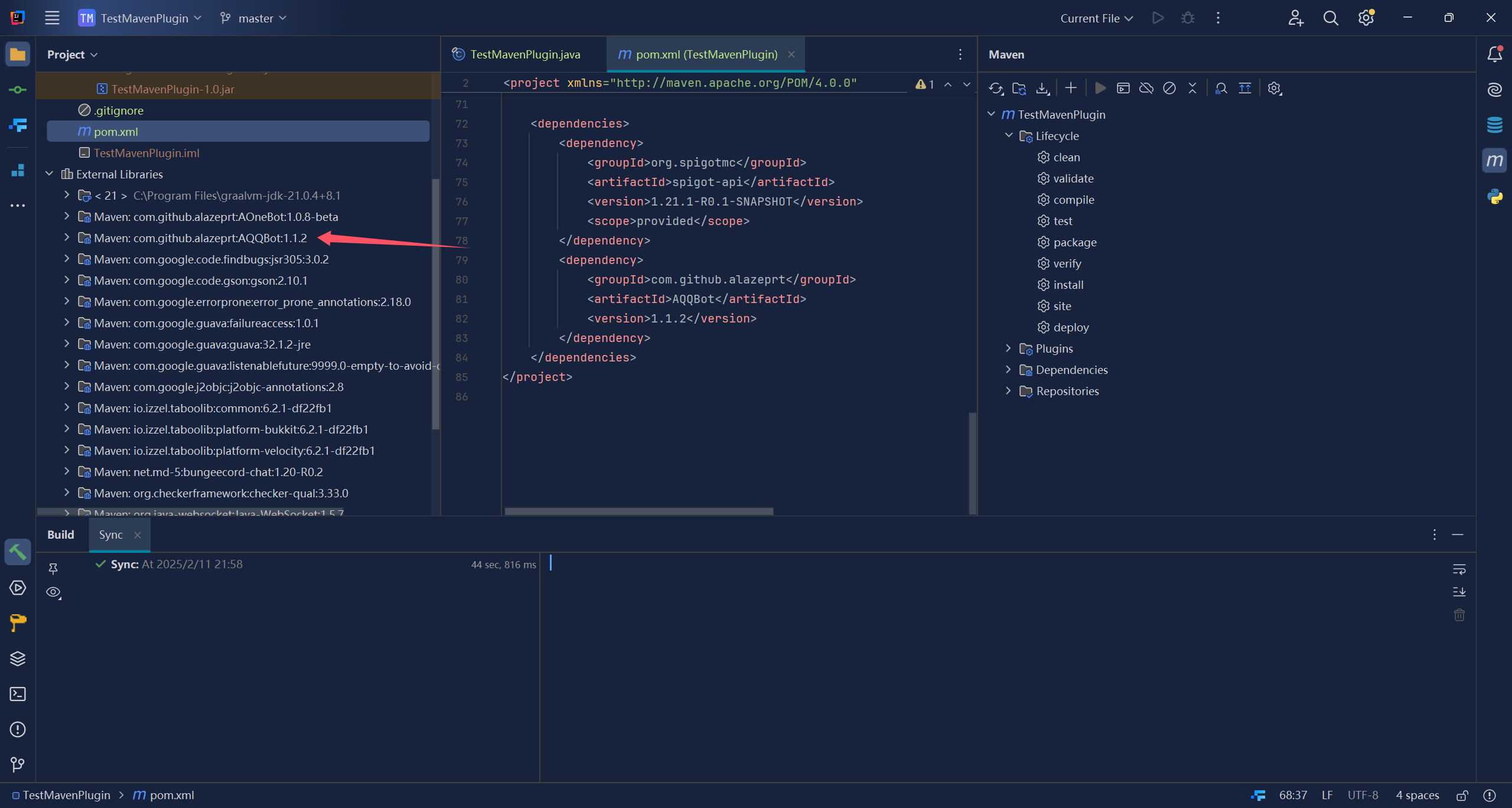Click UTF-8 encoding in status bar
Viewport: 1512px width, 808px height.
click(x=1363, y=796)
